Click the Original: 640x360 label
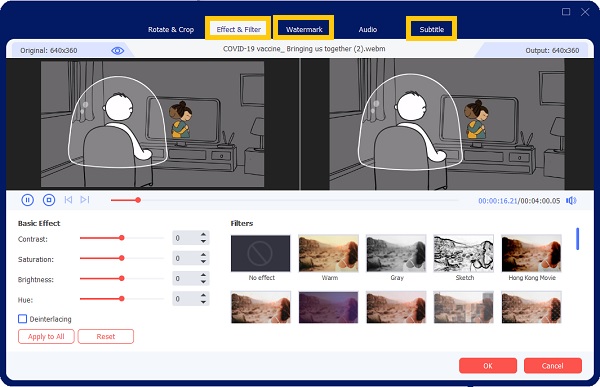The height and width of the screenshot is (387, 600). (x=49, y=51)
